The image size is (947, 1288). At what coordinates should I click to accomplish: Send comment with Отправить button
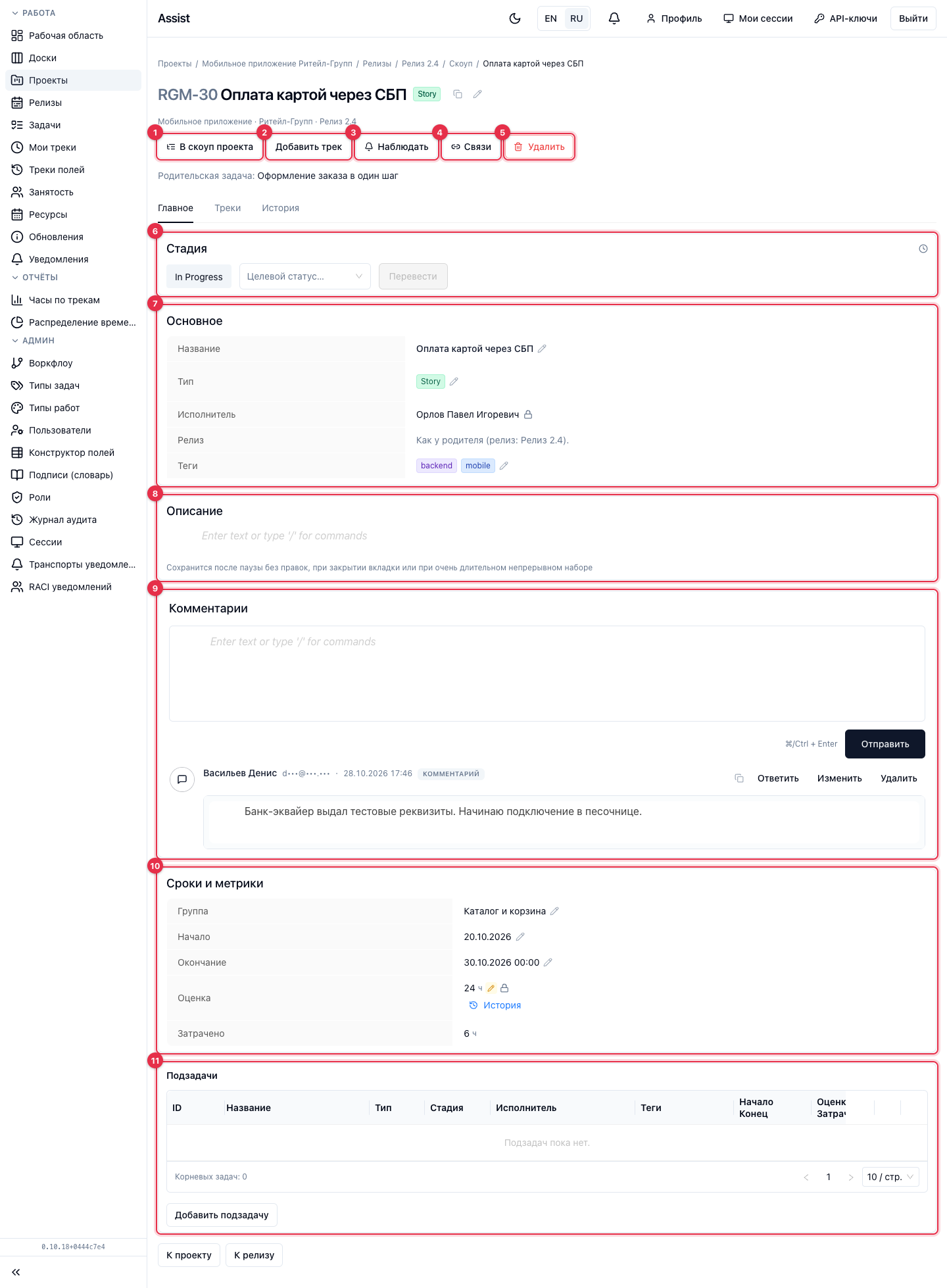point(885,744)
